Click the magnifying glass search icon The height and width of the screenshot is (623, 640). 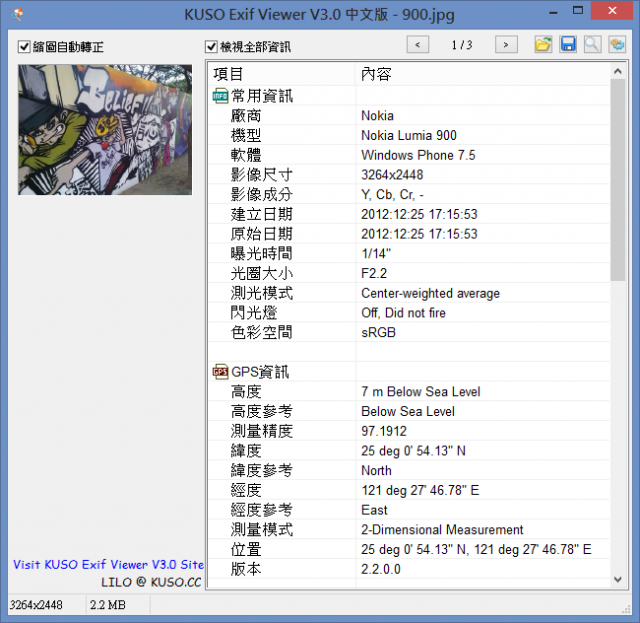tap(592, 44)
